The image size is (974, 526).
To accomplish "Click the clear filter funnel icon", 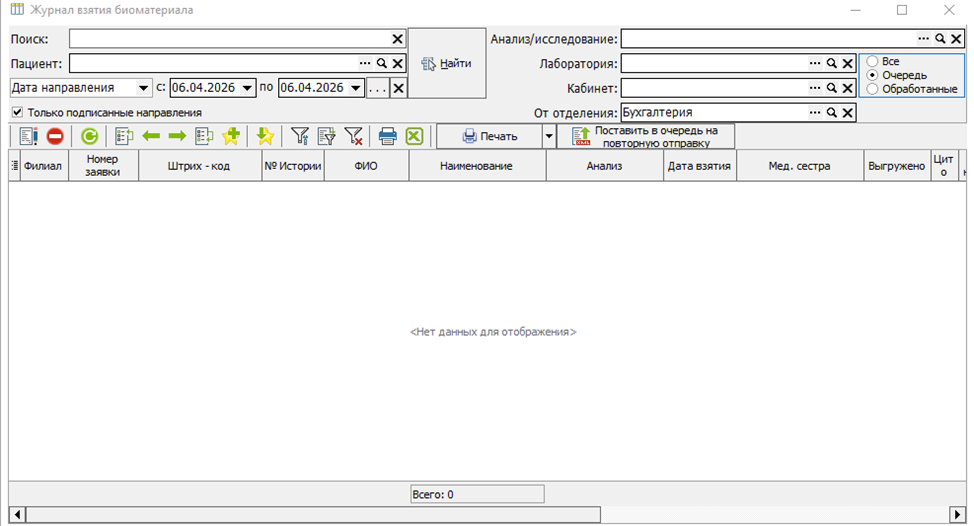I will coord(353,137).
